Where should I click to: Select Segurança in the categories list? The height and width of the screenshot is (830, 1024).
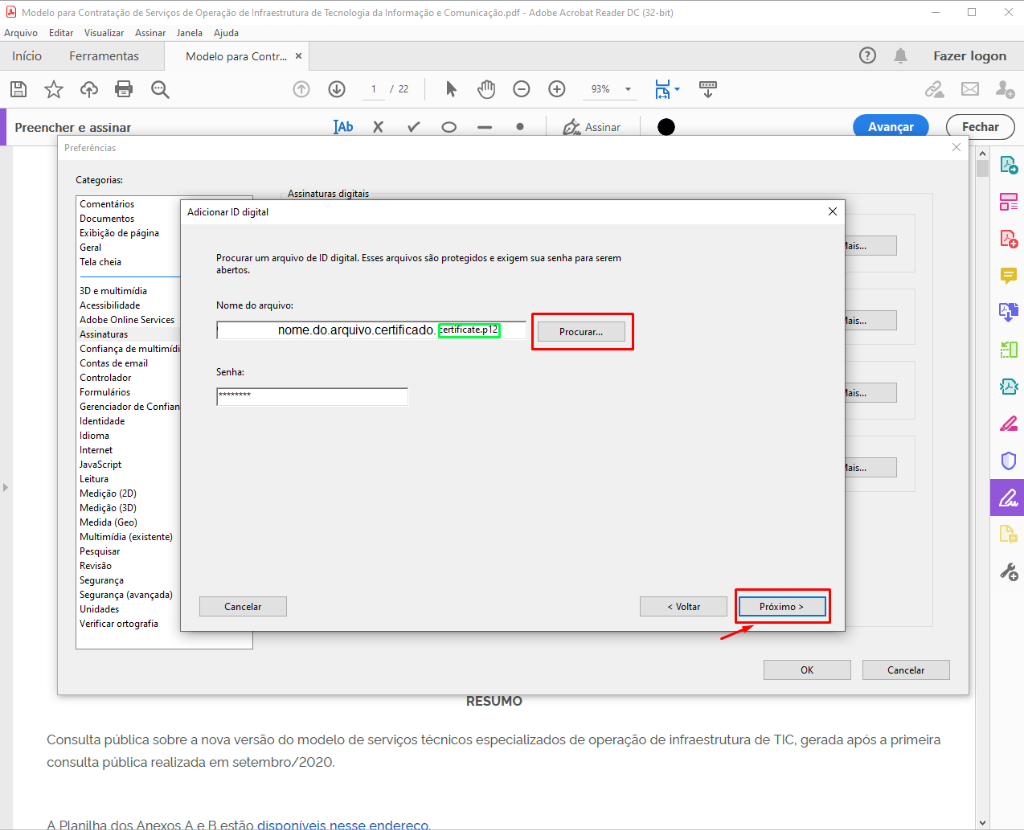pyautogui.click(x=102, y=580)
